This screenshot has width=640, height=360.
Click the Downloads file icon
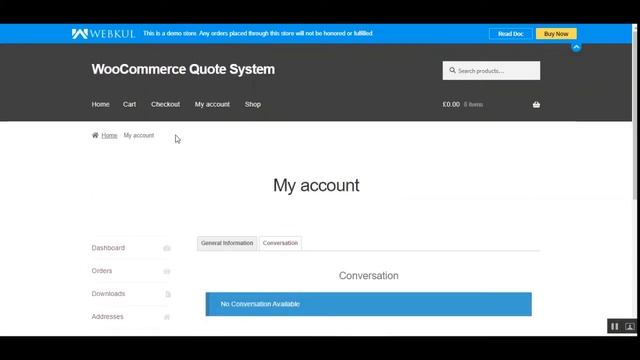[x=168, y=294]
